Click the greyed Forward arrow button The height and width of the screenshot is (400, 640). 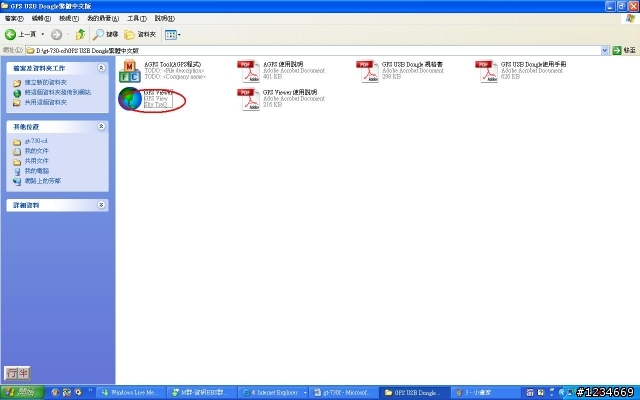[56, 35]
